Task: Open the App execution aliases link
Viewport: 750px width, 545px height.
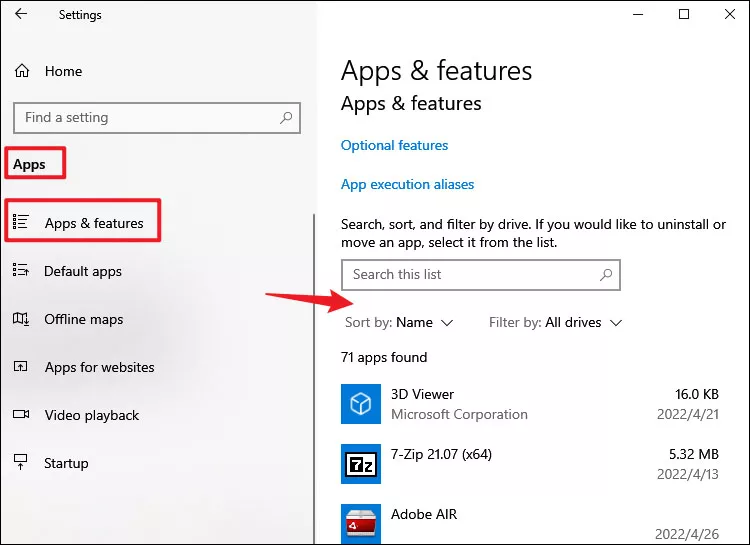Action: point(408,185)
